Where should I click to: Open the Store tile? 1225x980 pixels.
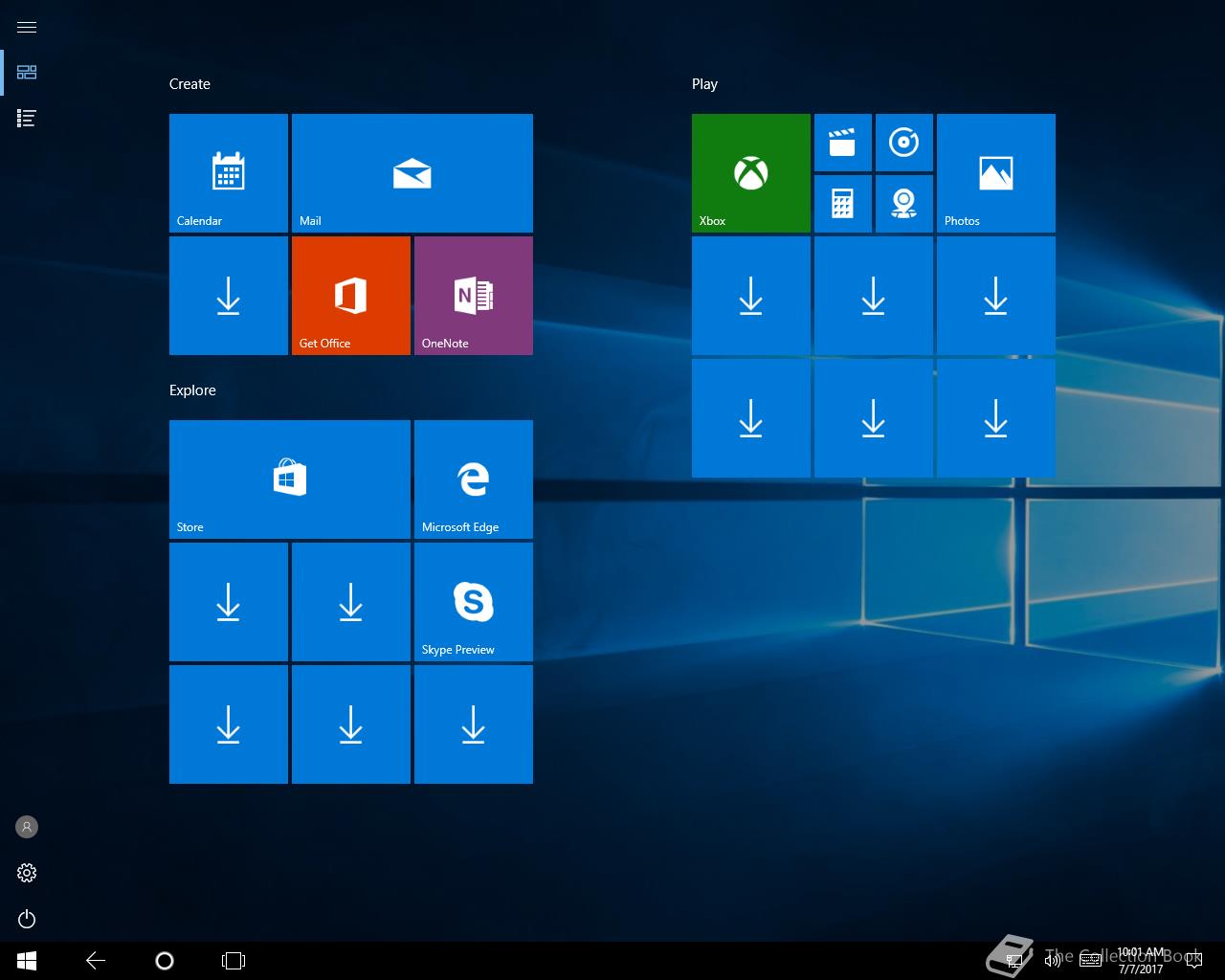[x=290, y=479]
